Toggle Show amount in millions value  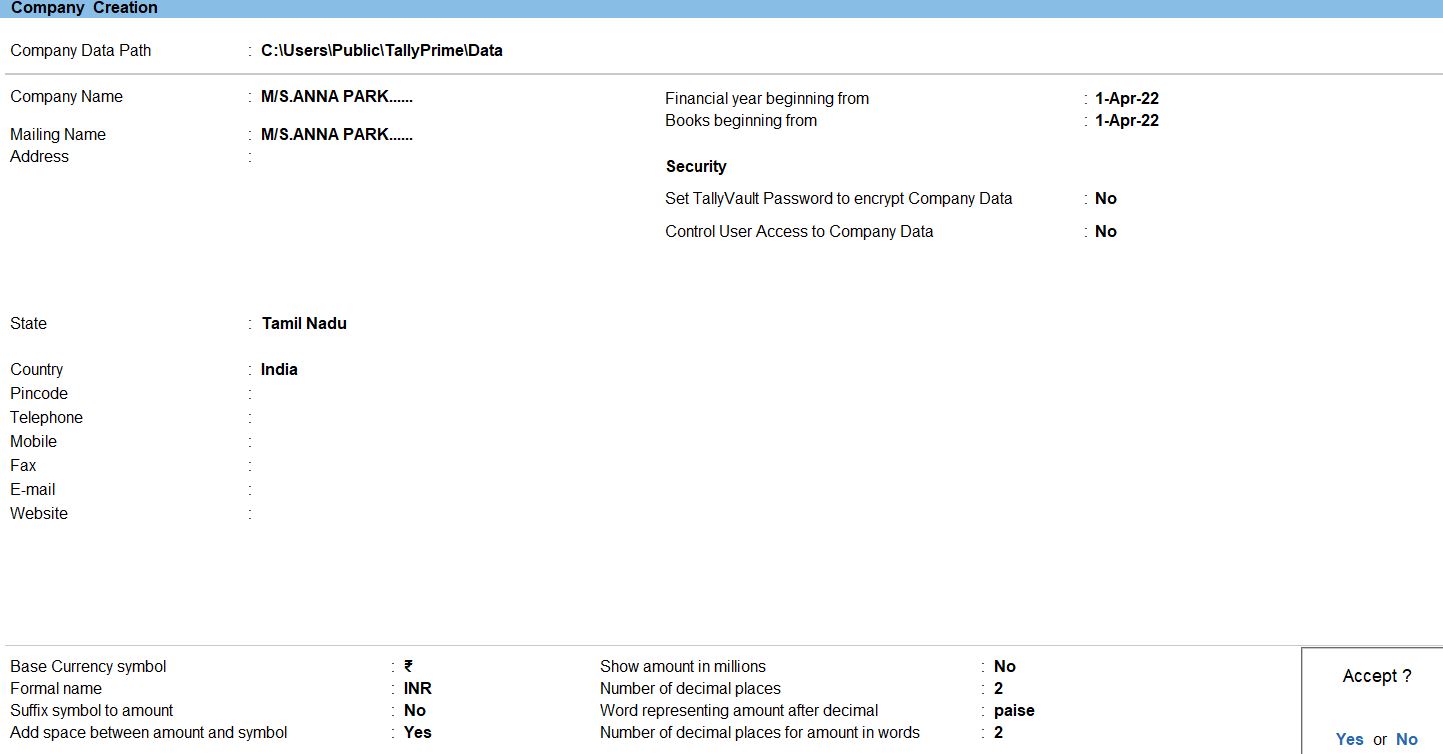pos(1004,667)
